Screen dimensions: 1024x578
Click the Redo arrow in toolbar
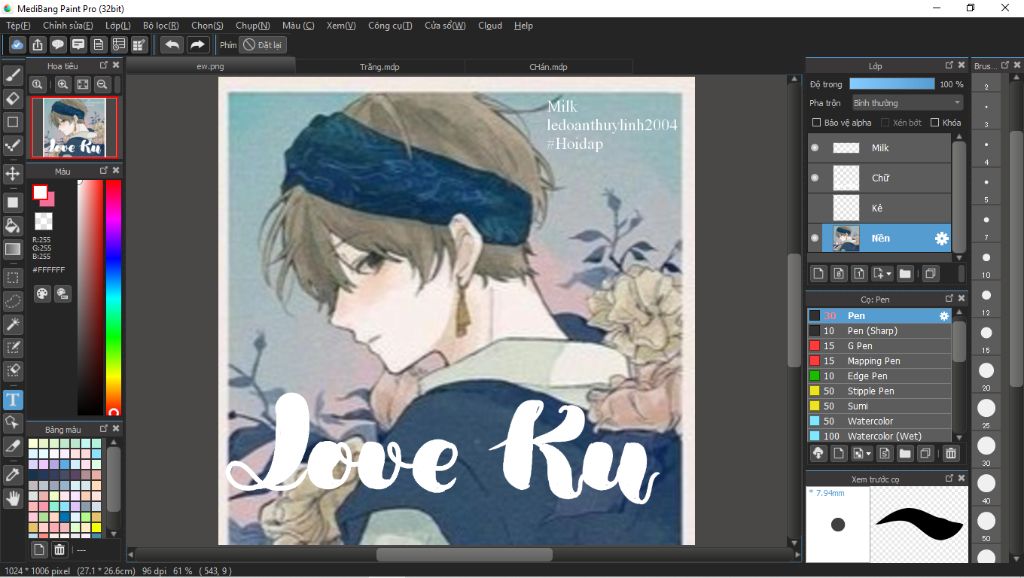point(197,44)
